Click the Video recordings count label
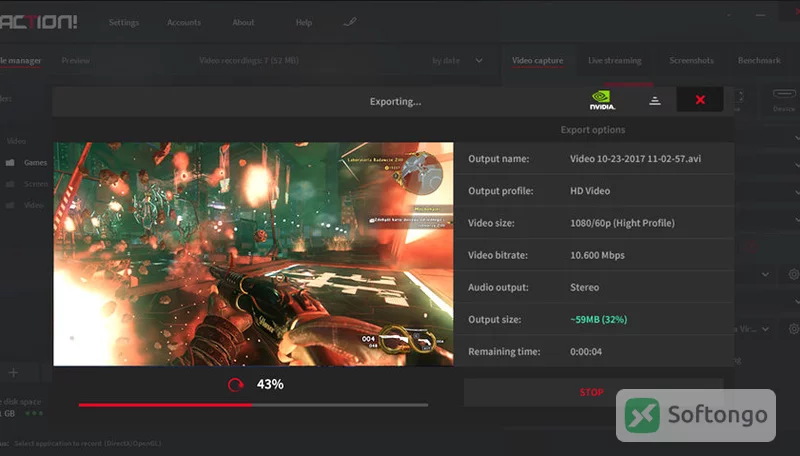The width and height of the screenshot is (800, 456). click(x=249, y=60)
